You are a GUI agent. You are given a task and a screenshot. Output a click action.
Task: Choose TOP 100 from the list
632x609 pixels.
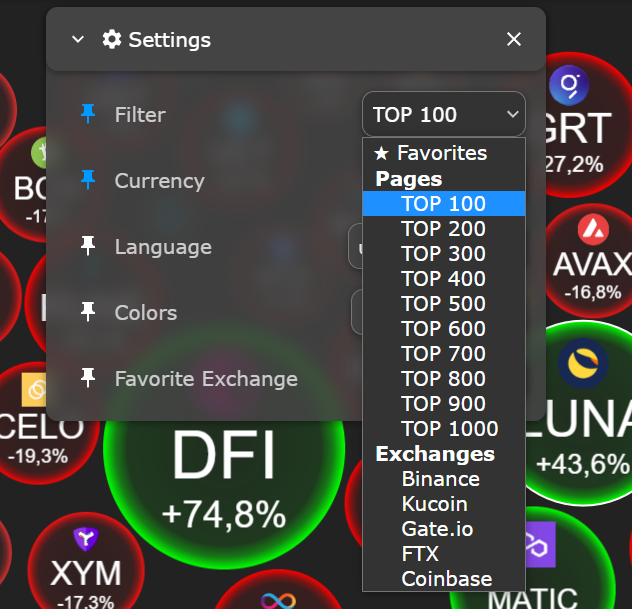pyautogui.click(x=444, y=204)
